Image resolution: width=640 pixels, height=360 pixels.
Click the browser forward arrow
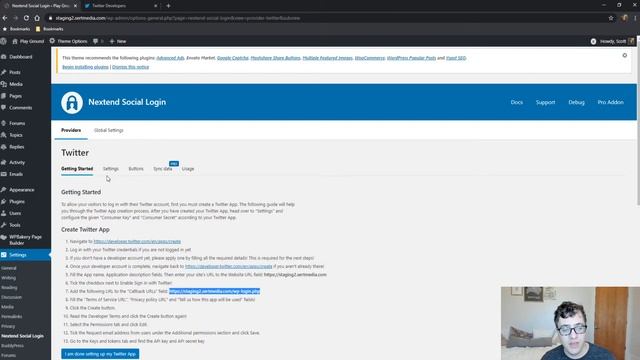(x=16, y=18)
